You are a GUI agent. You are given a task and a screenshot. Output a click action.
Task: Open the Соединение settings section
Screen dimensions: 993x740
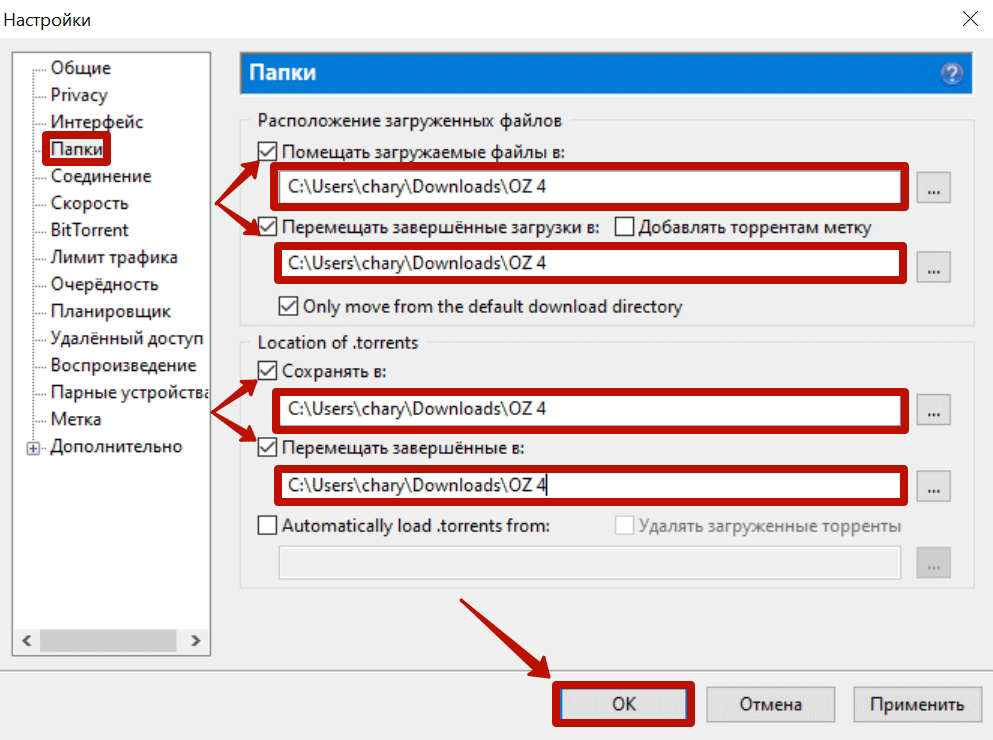(x=101, y=176)
